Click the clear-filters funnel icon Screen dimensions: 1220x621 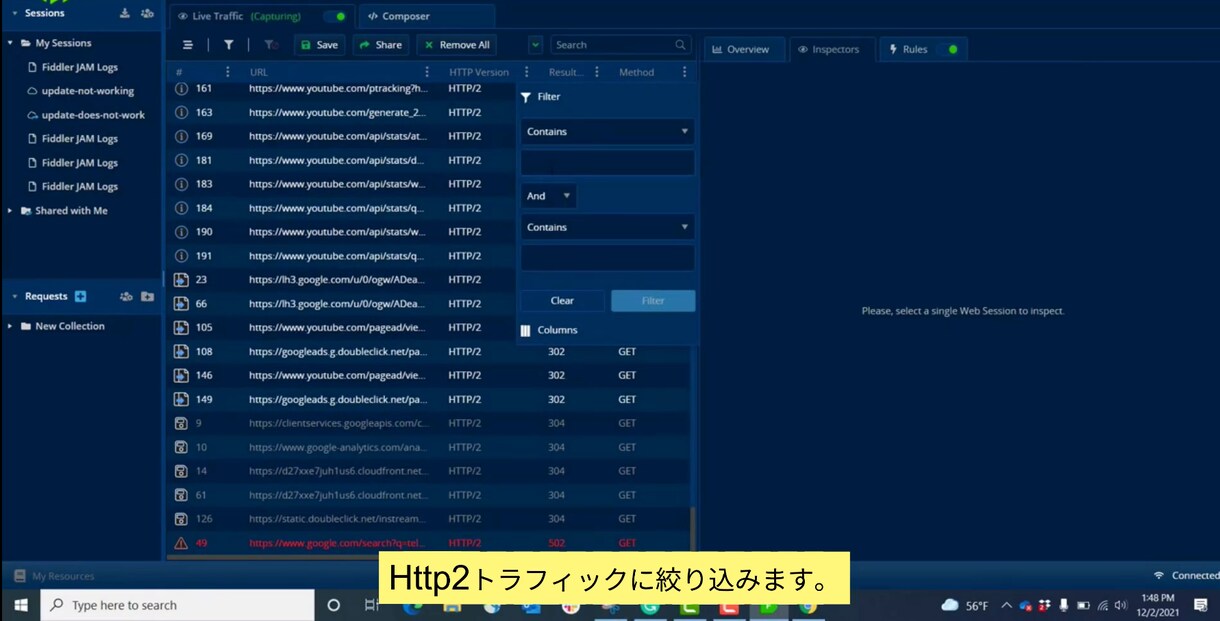tap(270, 45)
